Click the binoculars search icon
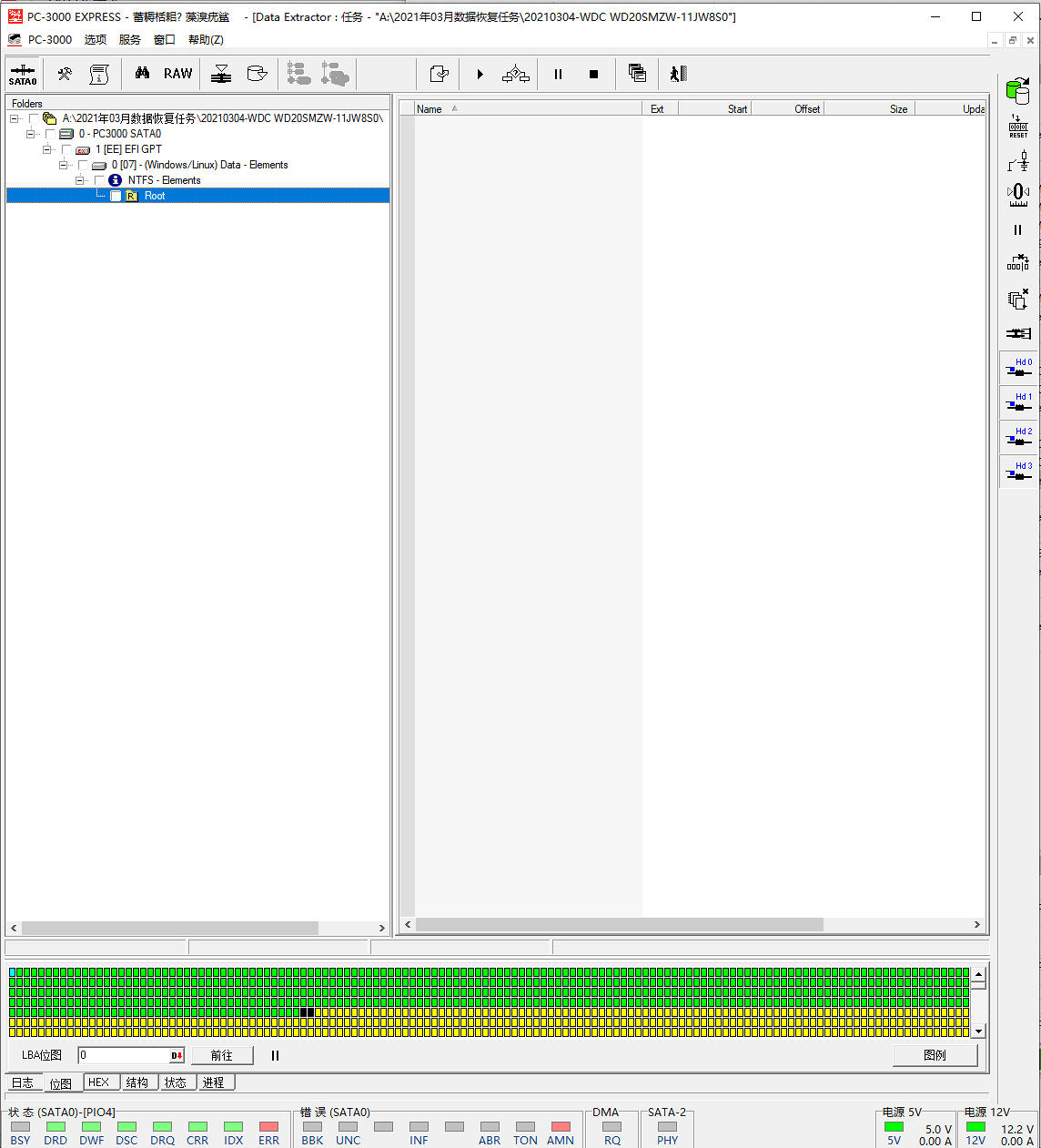1041x1148 pixels. point(142,74)
